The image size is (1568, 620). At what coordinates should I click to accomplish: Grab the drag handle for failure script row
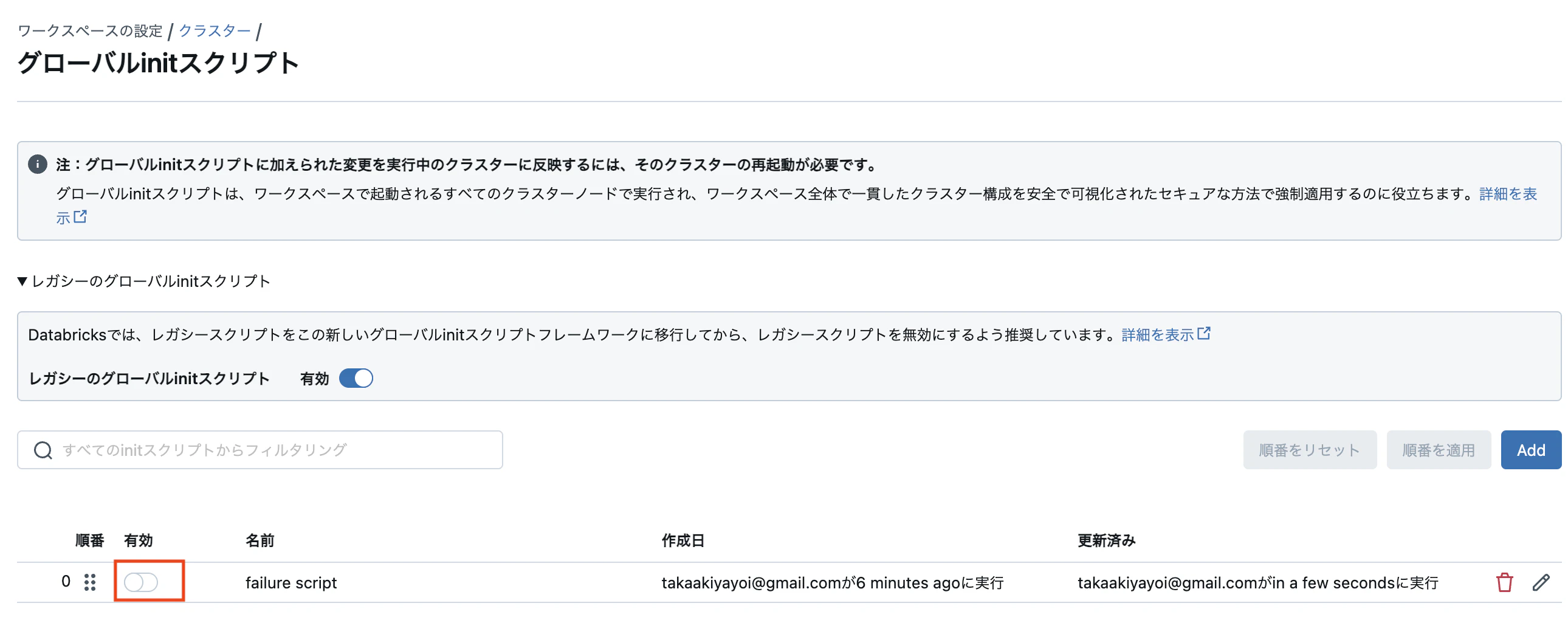click(x=90, y=582)
